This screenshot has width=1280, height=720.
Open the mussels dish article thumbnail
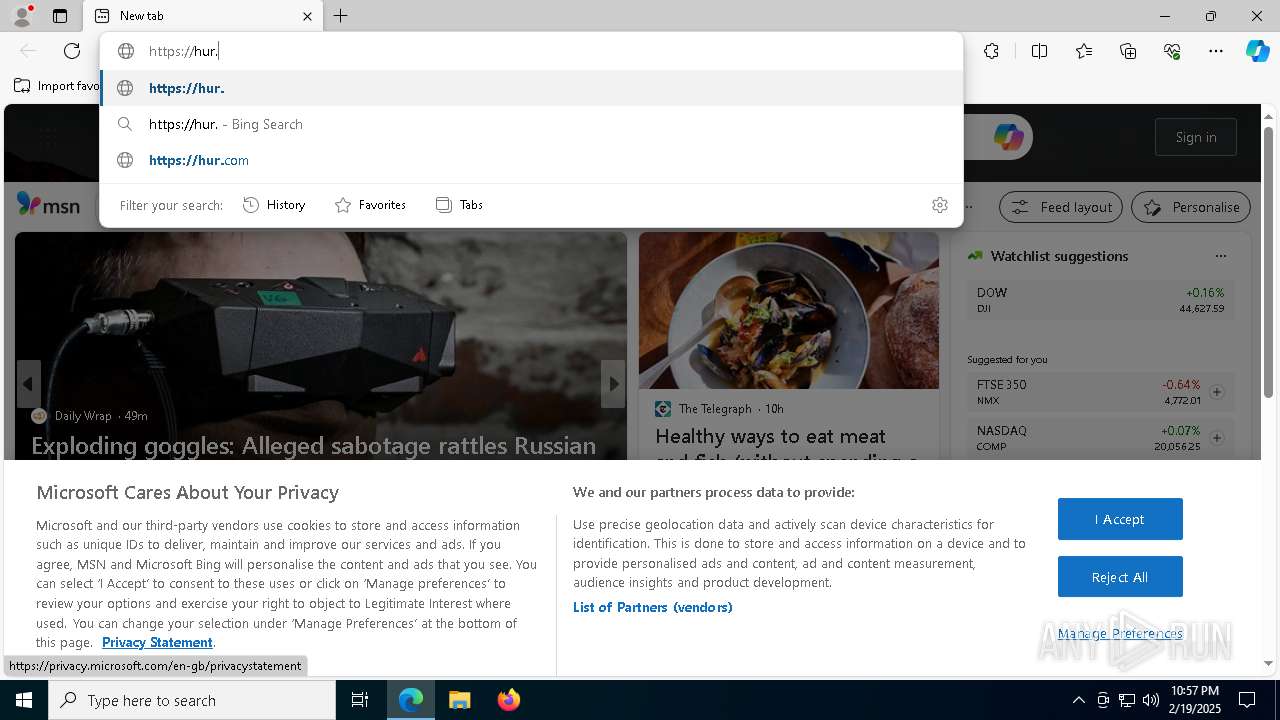click(x=789, y=311)
